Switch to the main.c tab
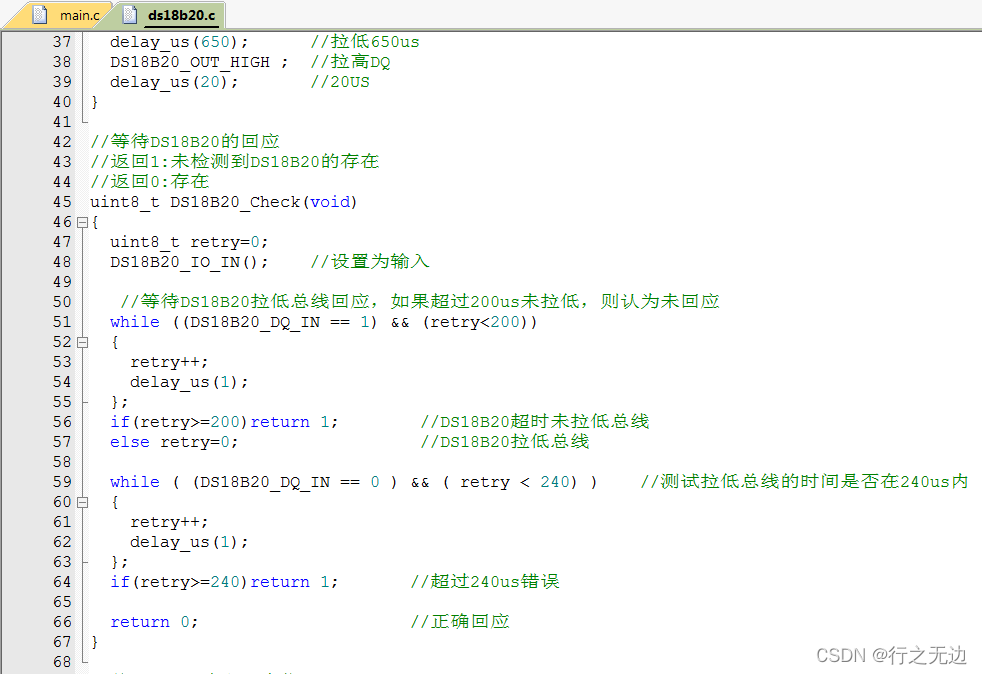982x674 pixels. [80, 15]
